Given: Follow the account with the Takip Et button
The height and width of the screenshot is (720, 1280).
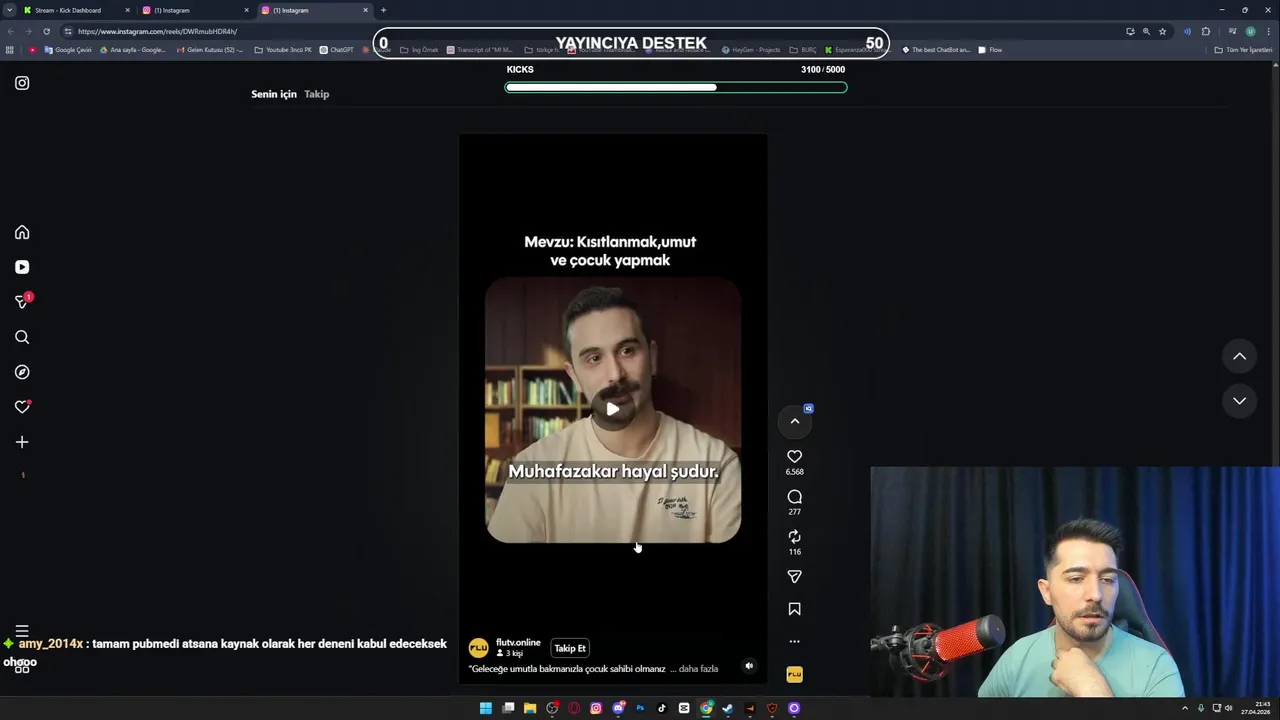Looking at the screenshot, I should 570,648.
